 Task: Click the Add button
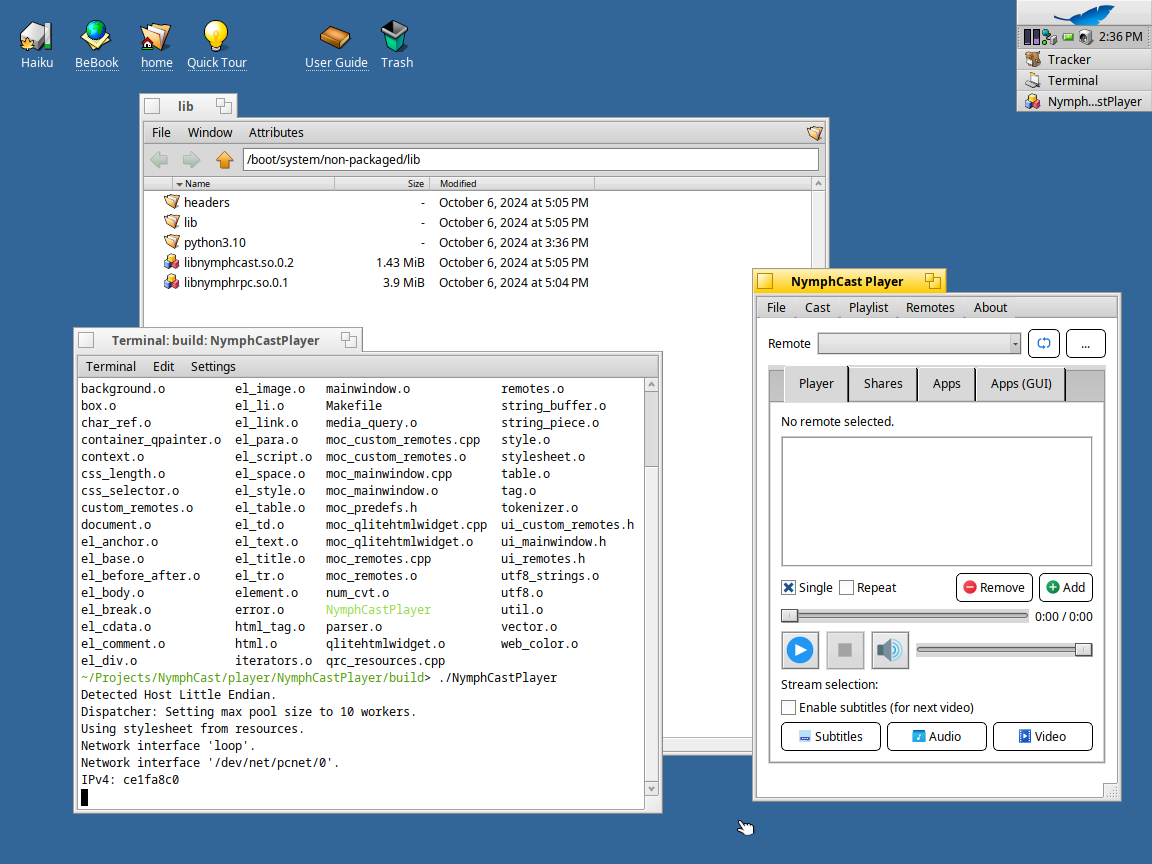pyautogui.click(x=1065, y=588)
